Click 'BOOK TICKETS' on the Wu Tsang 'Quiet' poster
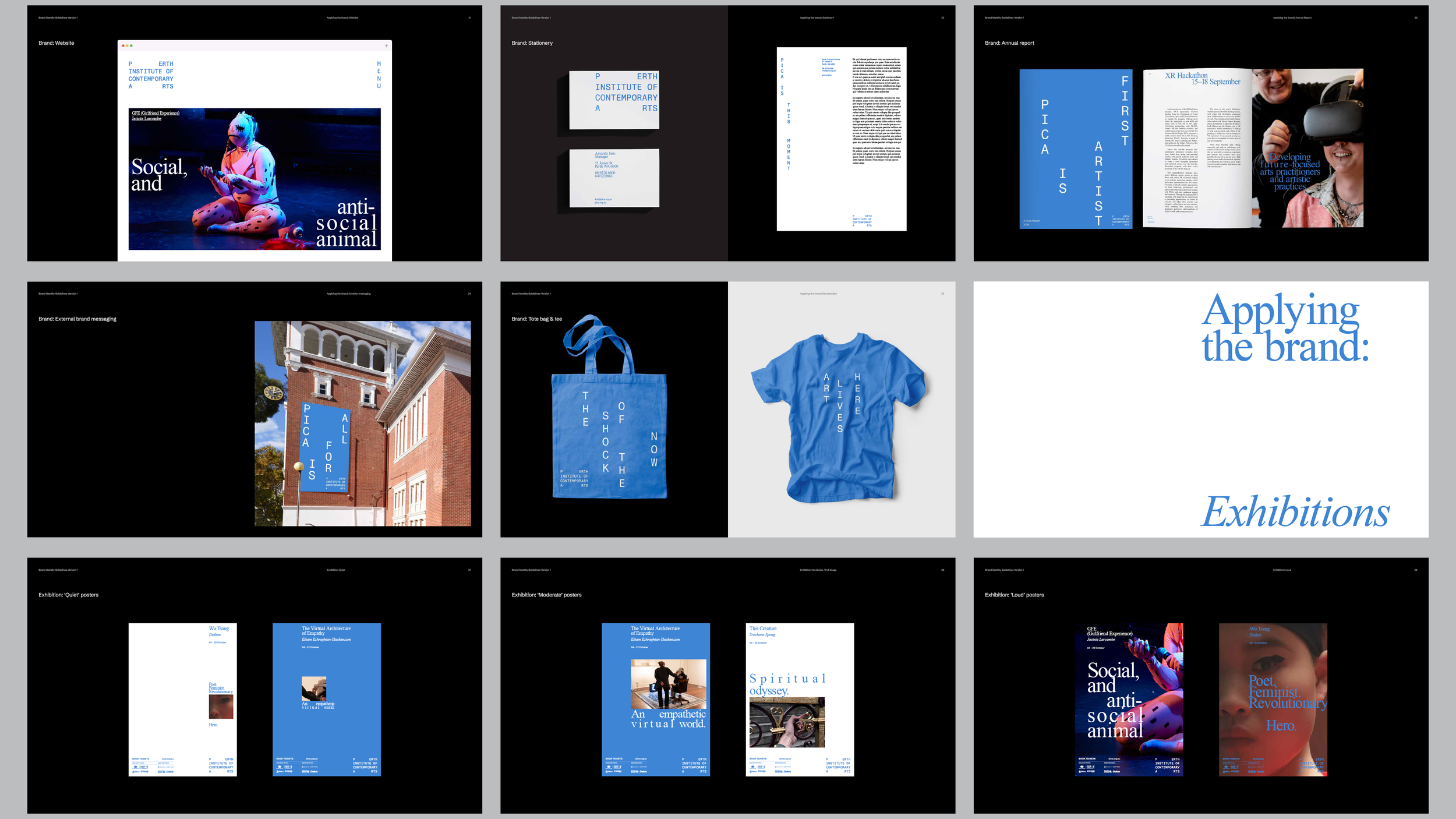This screenshot has height=819, width=1456. click(x=141, y=758)
